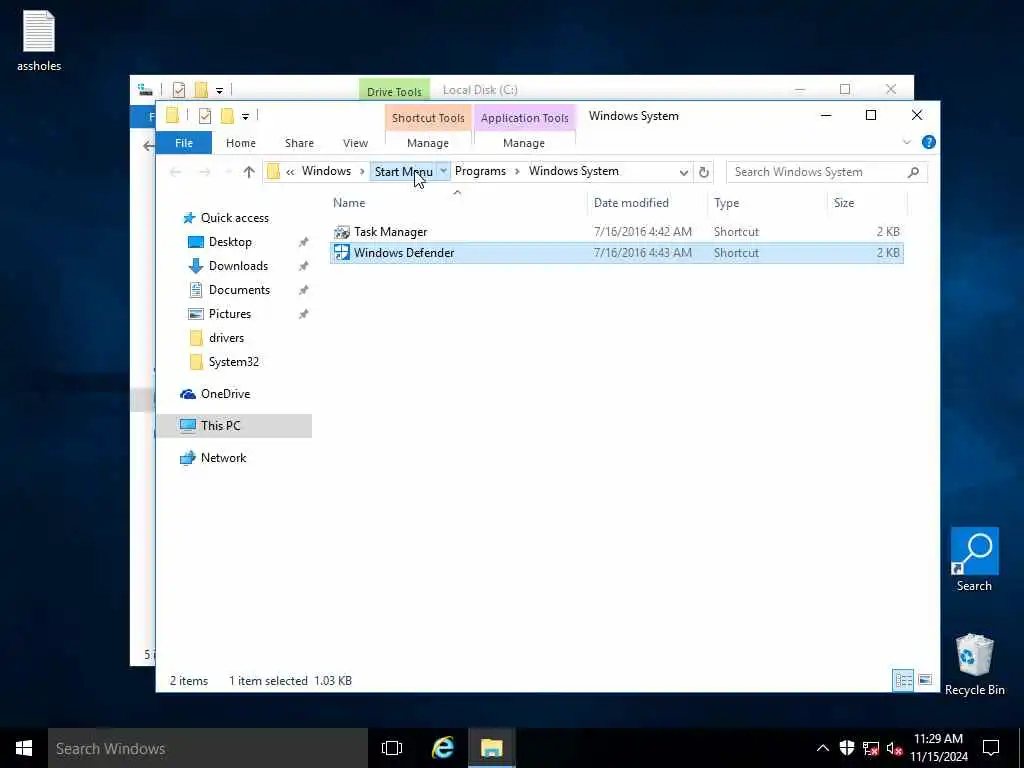This screenshot has height=768, width=1024.
Task: Show hidden tray icons chevron
Action: [x=823, y=748]
